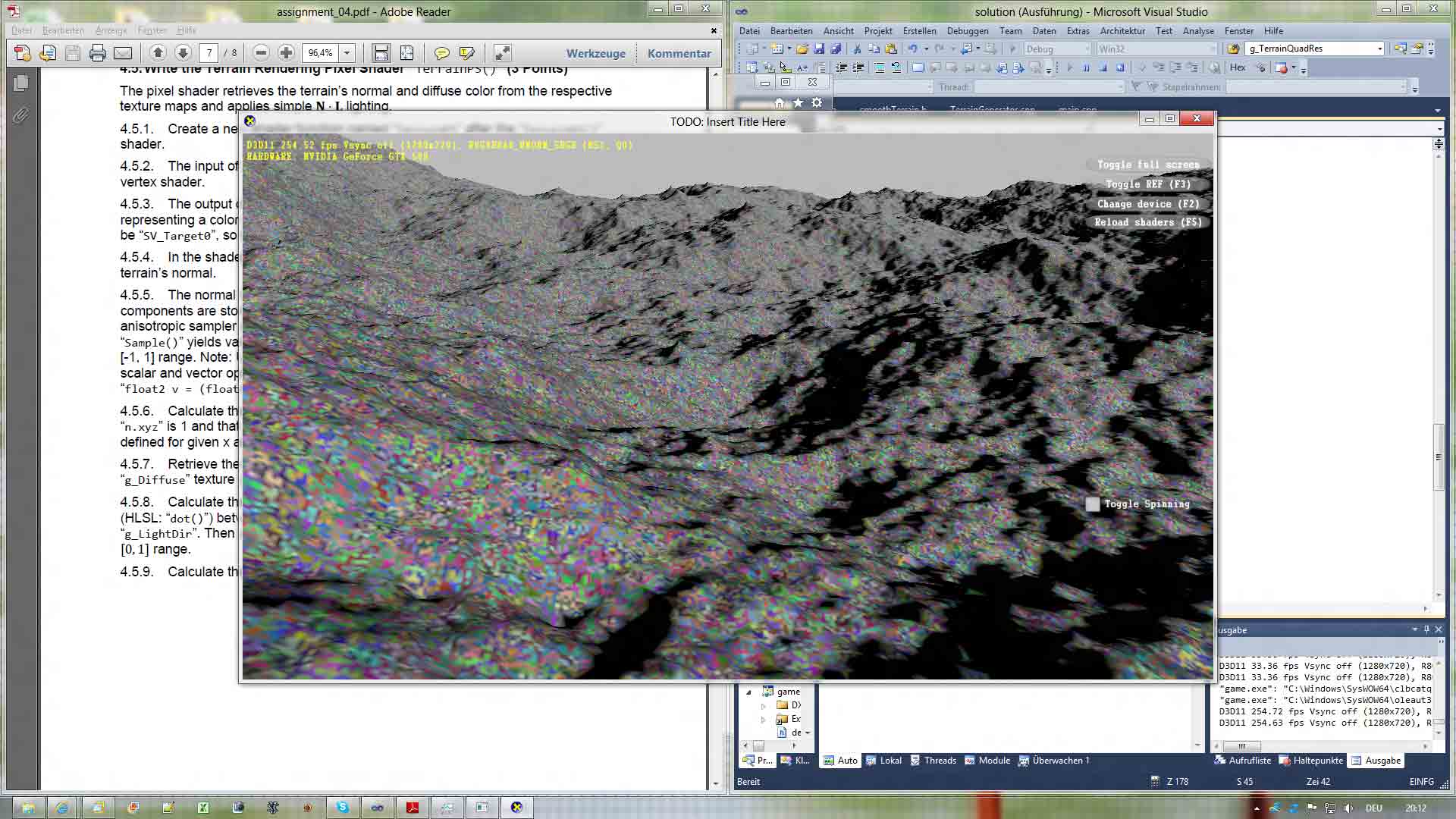Open the g_TerrainQuadRes search dropdown
1456x819 pixels.
1379,49
